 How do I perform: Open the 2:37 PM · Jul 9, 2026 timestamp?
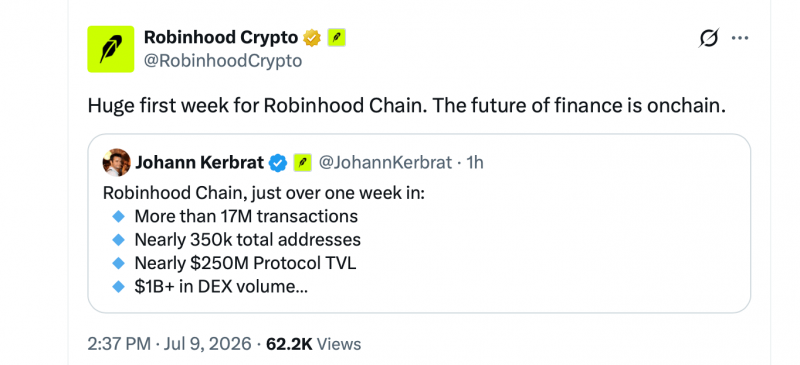[x=169, y=344]
